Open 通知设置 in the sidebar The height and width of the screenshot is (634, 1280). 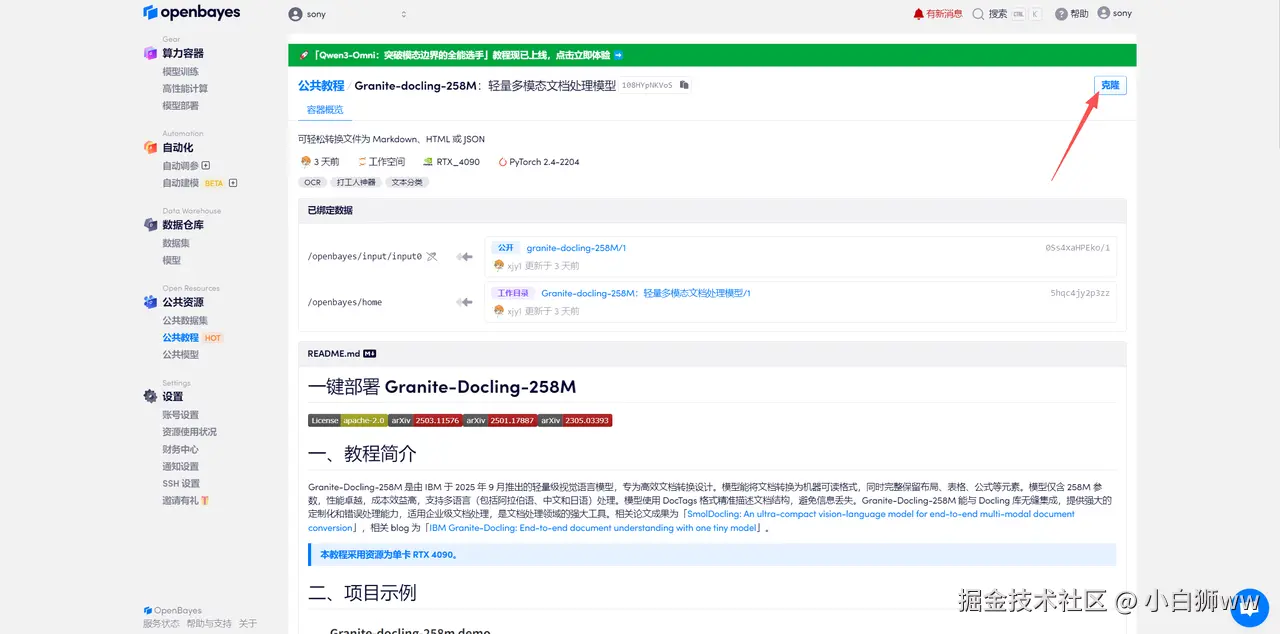point(180,466)
